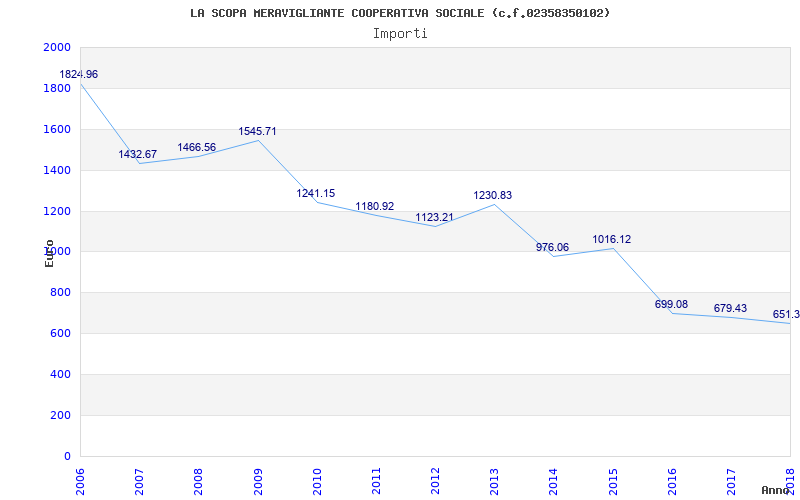Click x-axis year label 2011
800x500 pixels.
tap(376, 482)
